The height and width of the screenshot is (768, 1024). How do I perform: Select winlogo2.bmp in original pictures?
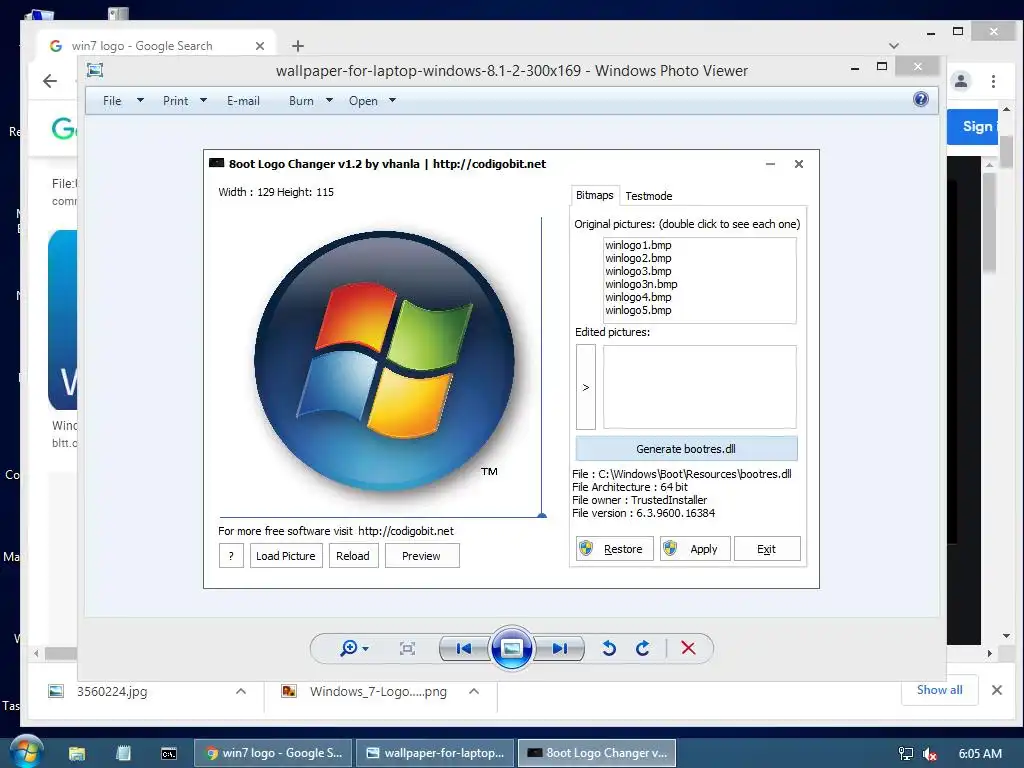tap(638, 258)
